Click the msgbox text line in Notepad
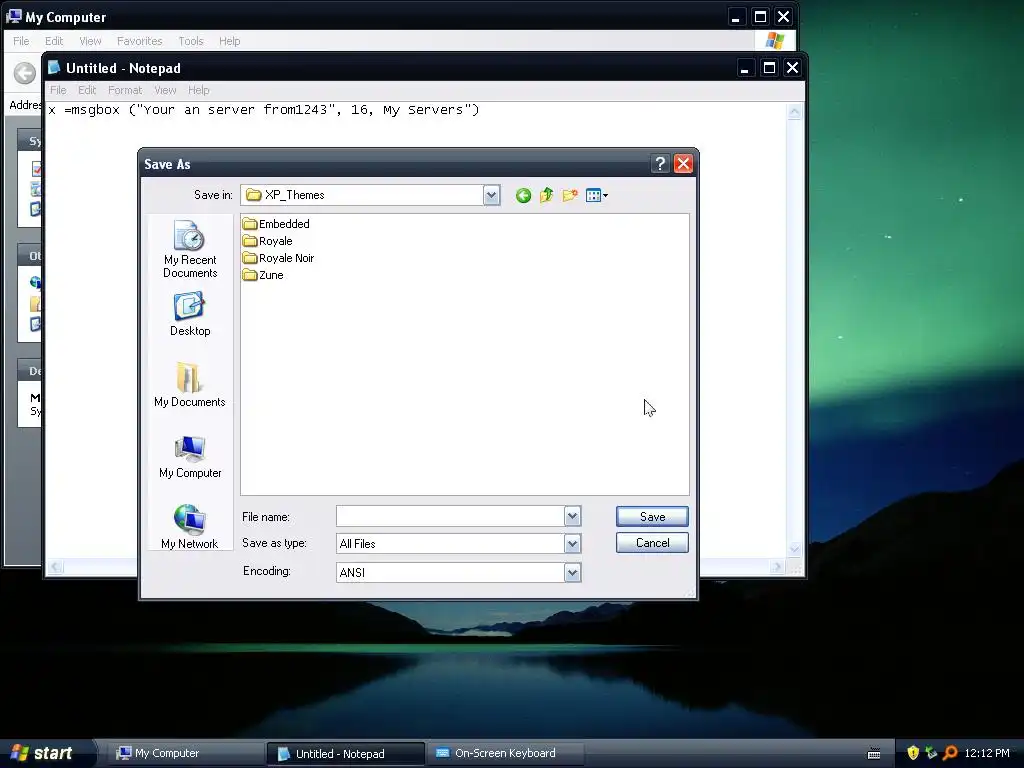1024x768 pixels. pos(264,110)
